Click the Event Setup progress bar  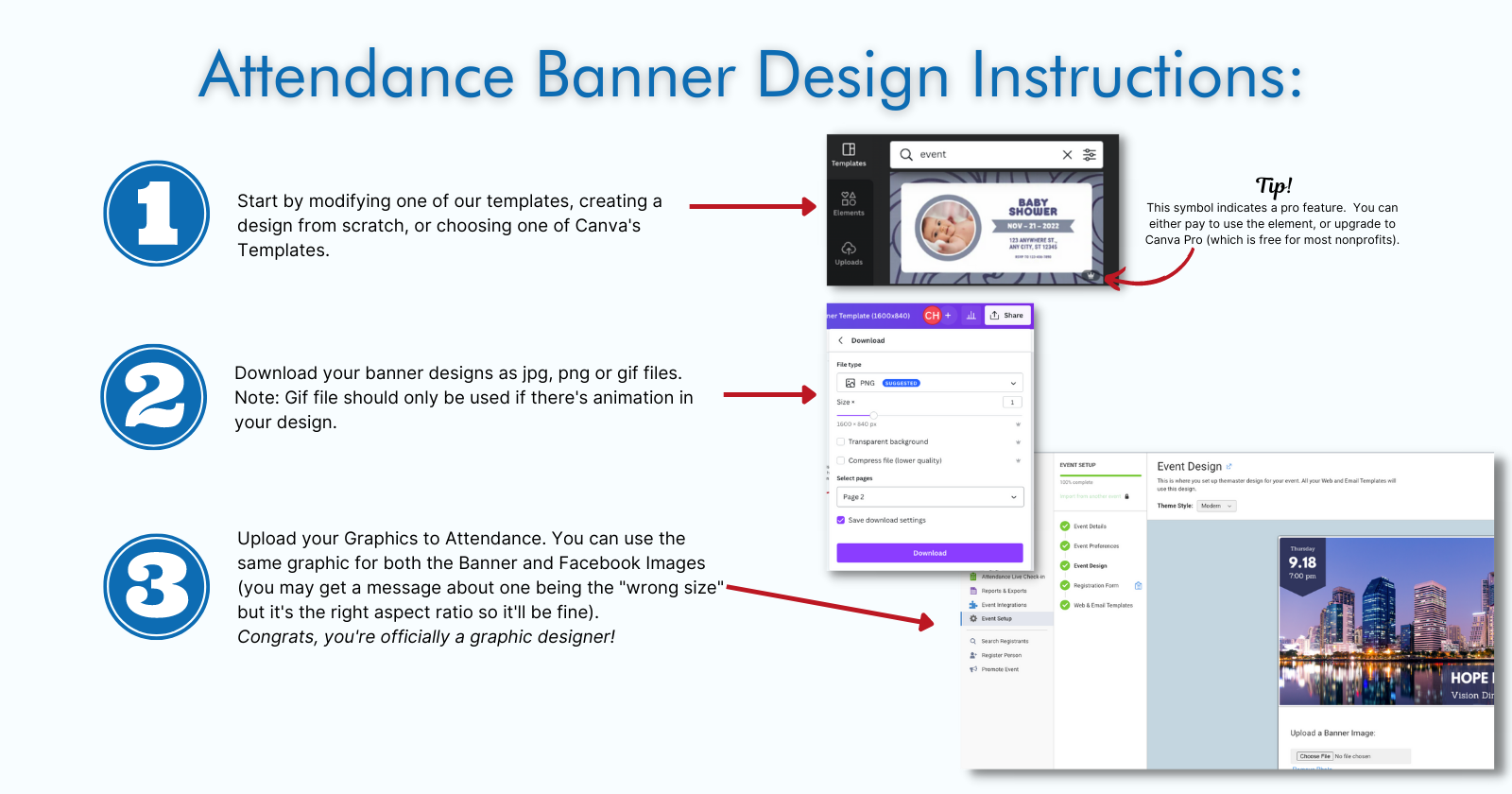click(1100, 475)
